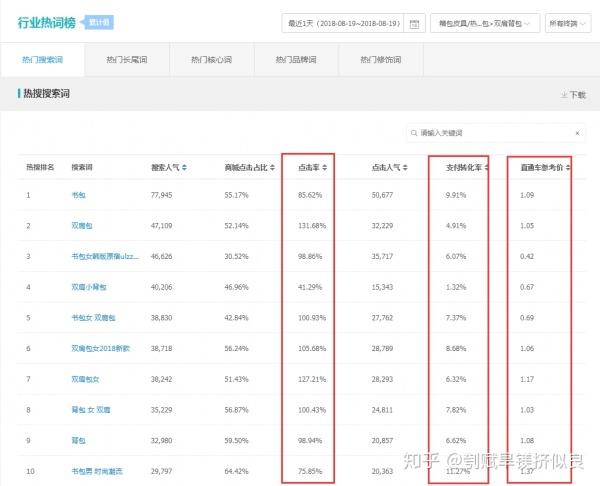
Task: Select the search popularity value 32,980
Action: pos(161,440)
